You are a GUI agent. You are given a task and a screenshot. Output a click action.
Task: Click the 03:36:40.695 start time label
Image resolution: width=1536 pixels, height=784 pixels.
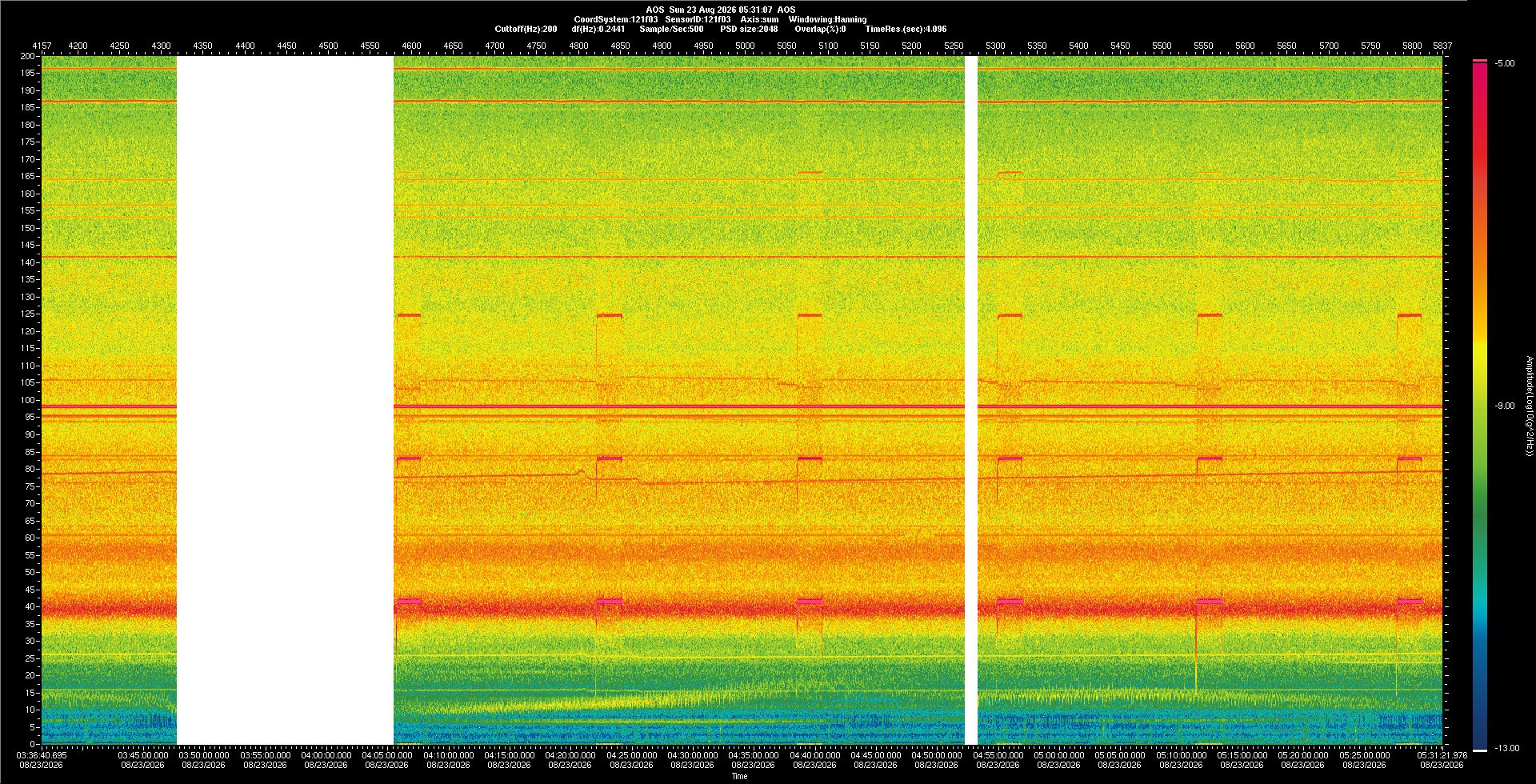point(42,755)
